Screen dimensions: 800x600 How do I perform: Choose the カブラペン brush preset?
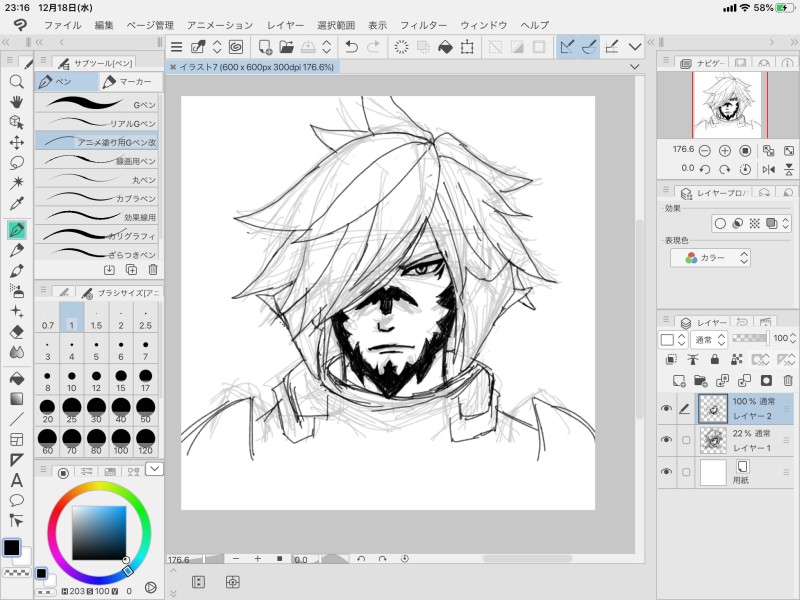97,198
